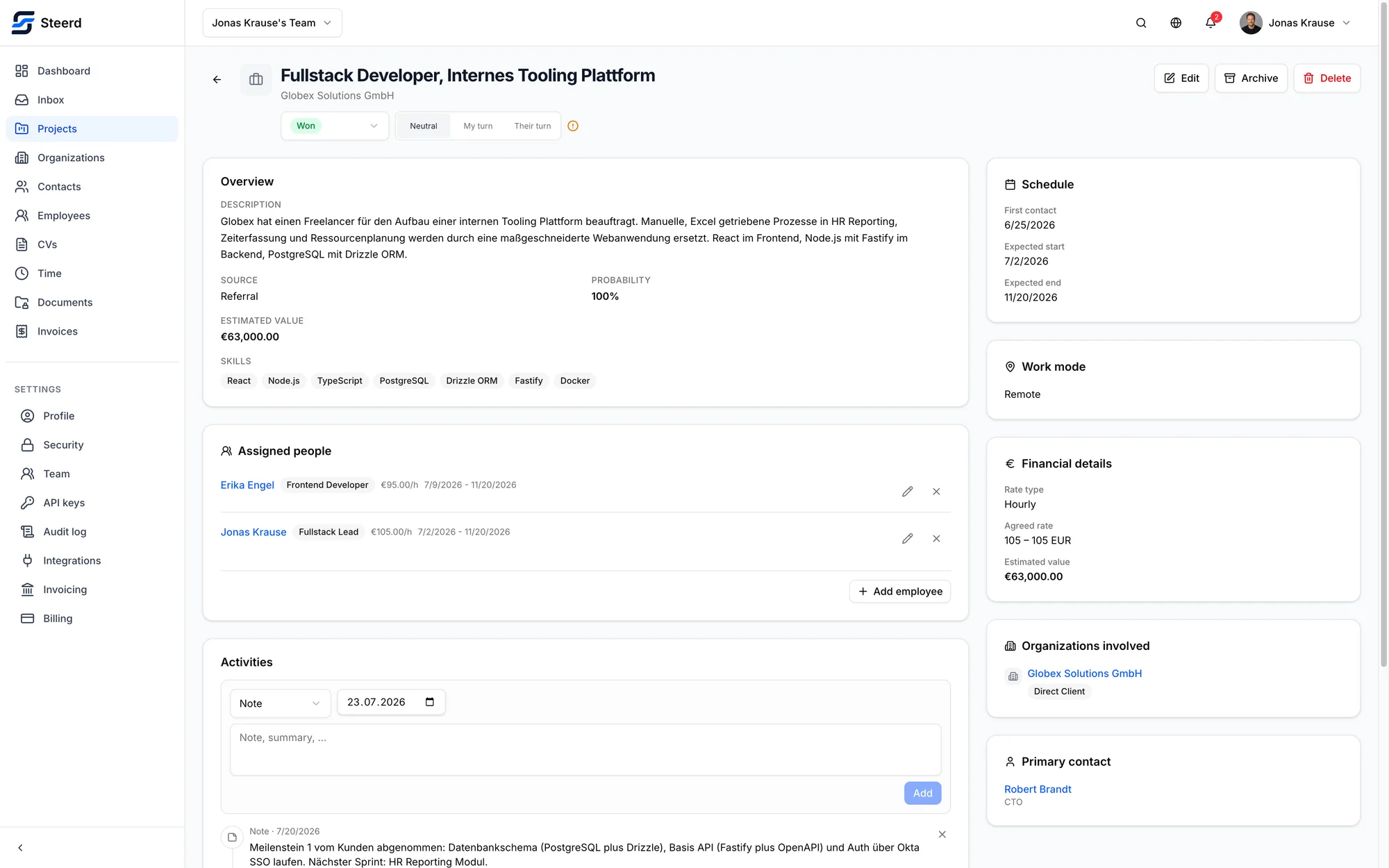The height and width of the screenshot is (868, 1389).
Task: Open Jonas Krause employee link
Action: pos(253,532)
